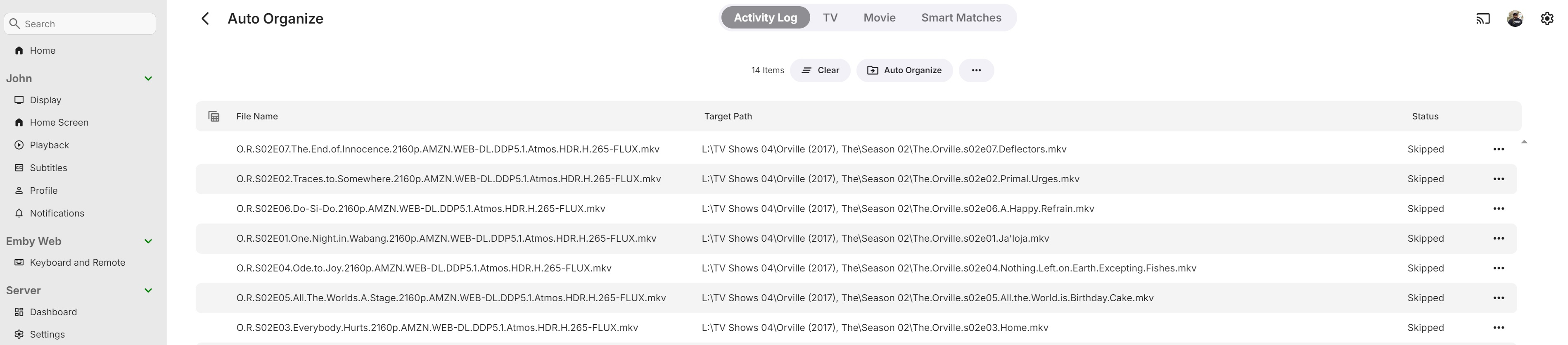The width and height of the screenshot is (1568, 345).
Task: Click the back arrow beside Auto Organize
Action: point(205,19)
